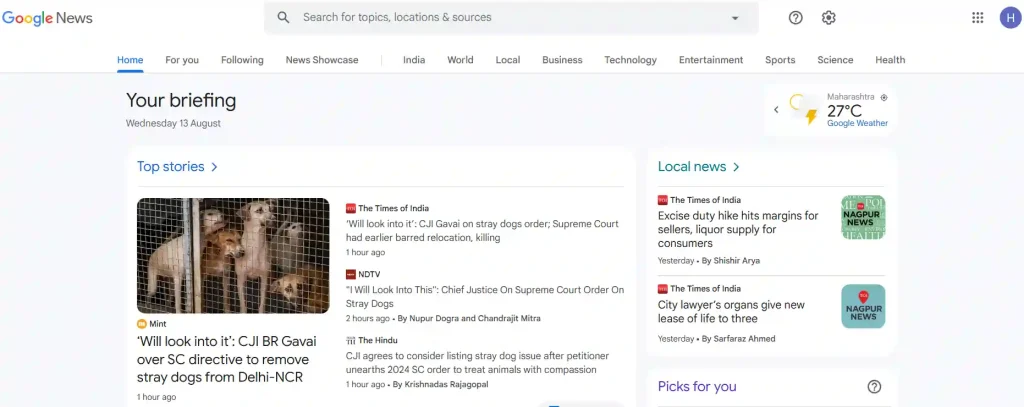The image size is (1024, 407).
Task: Click the search topics input field
Action: pos(511,18)
